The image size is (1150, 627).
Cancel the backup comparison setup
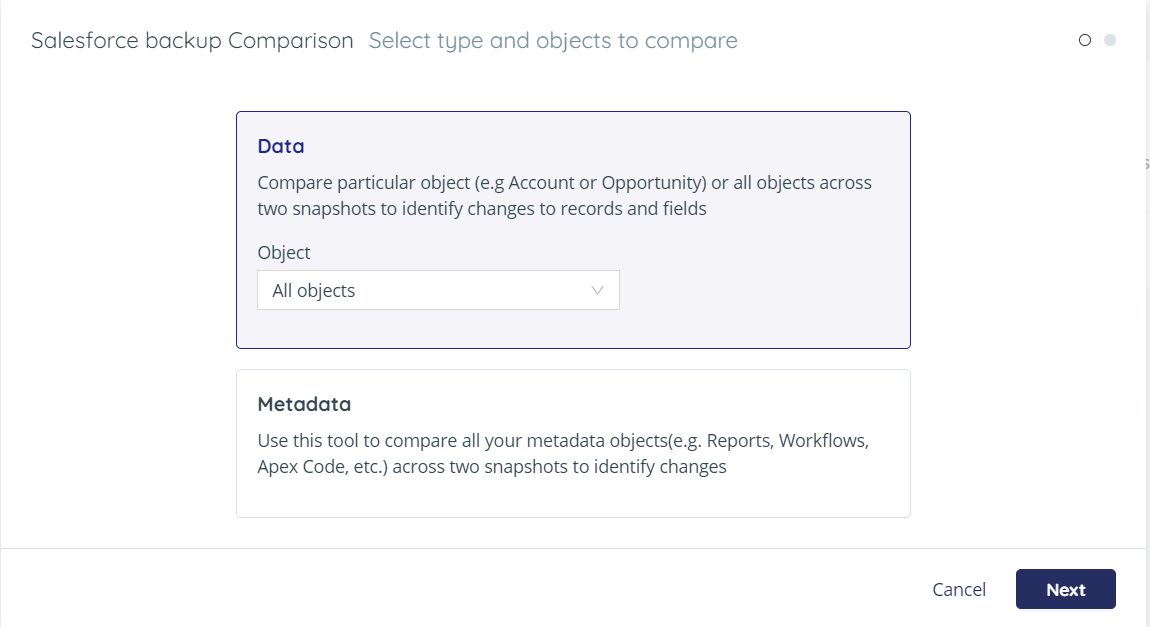click(958, 589)
